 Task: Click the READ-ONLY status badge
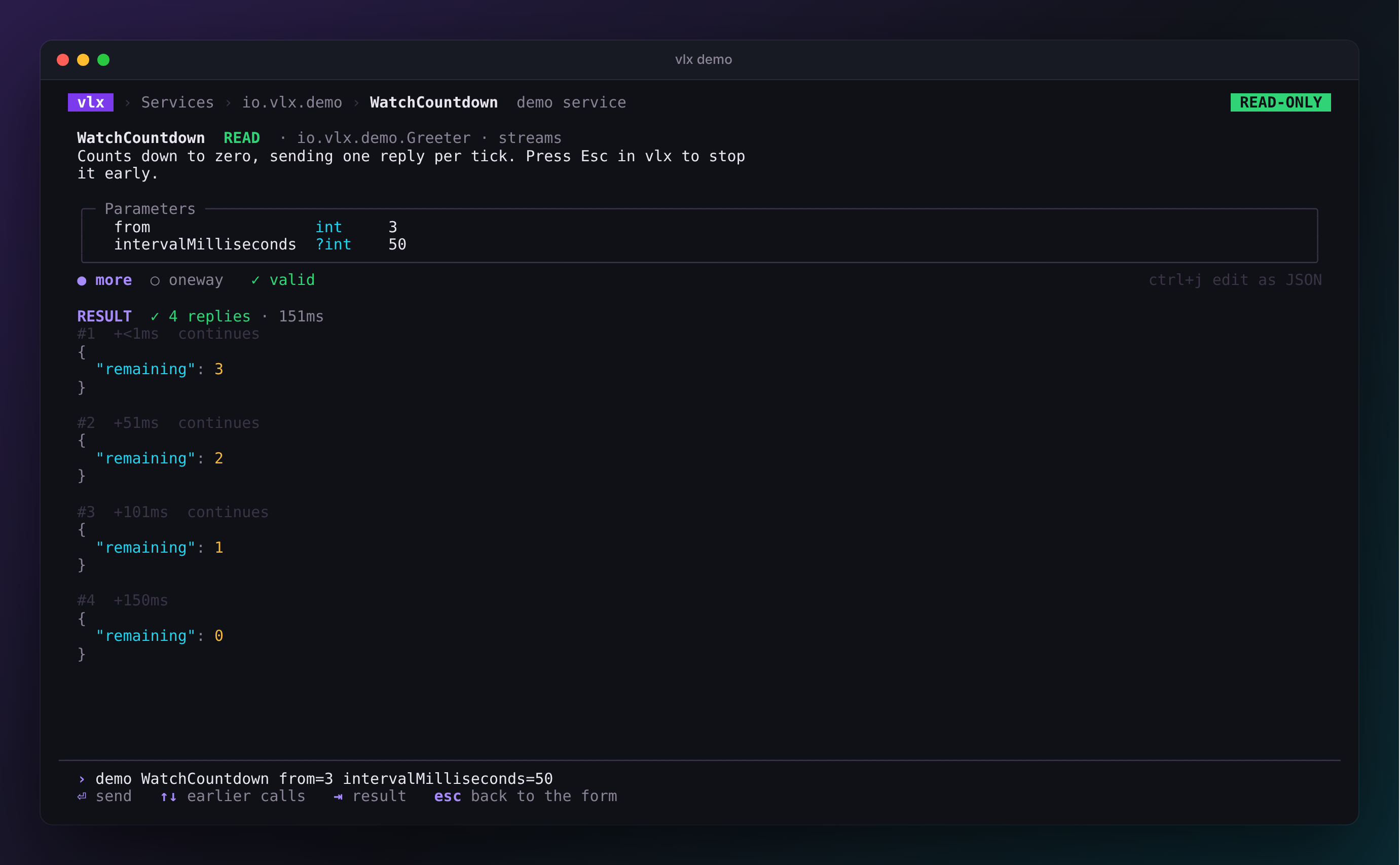tap(1280, 102)
